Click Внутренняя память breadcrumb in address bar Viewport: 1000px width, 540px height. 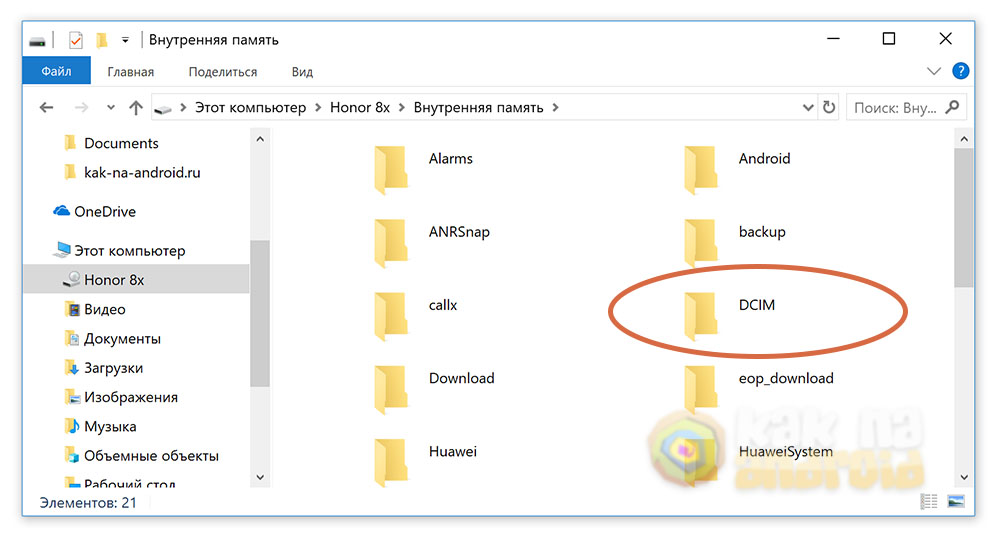pyautogui.click(x=478, y=108)
